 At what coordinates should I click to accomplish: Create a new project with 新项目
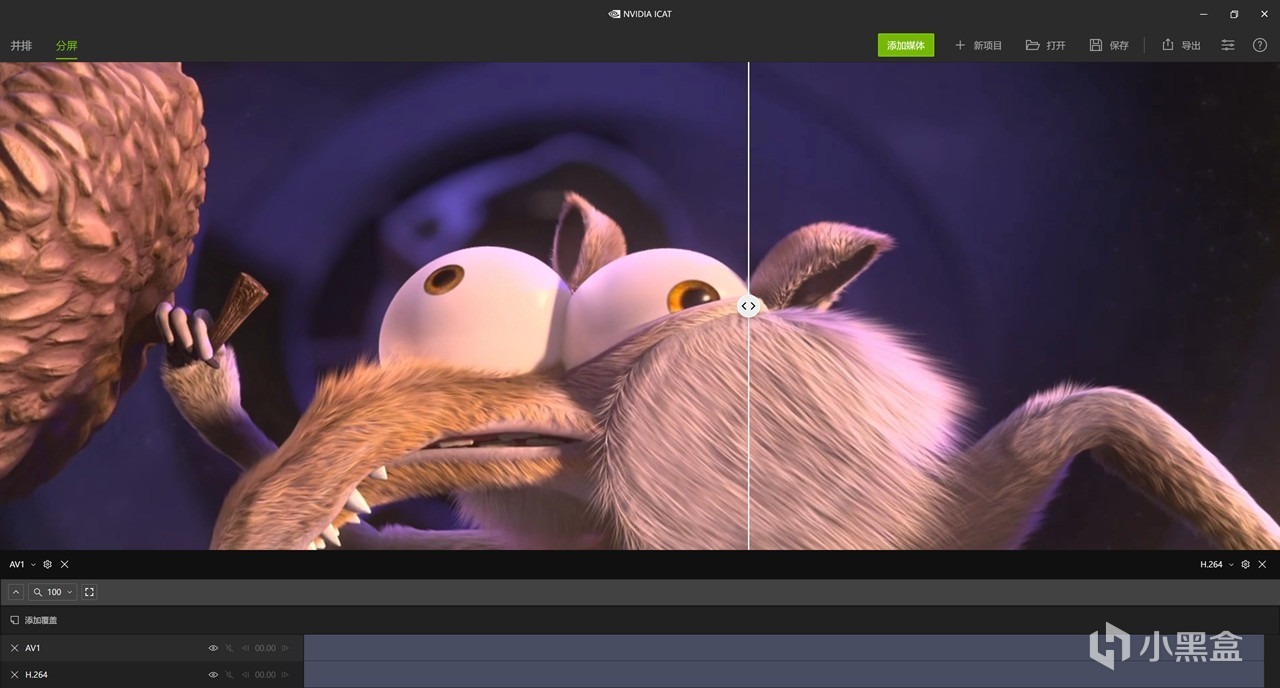point(978,45)
